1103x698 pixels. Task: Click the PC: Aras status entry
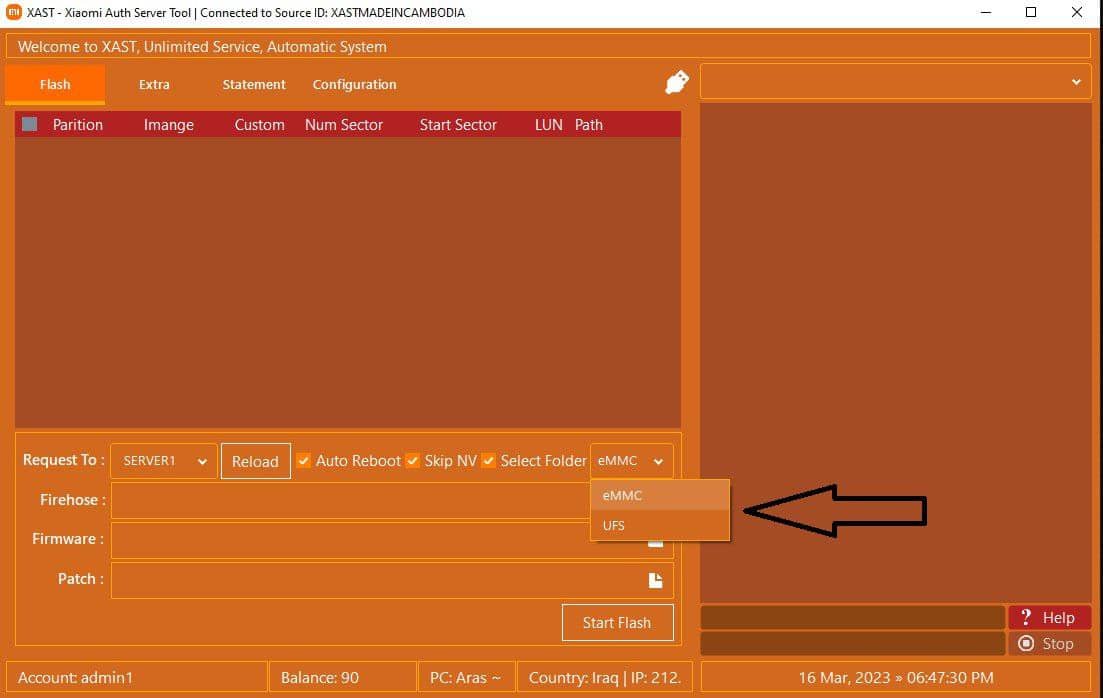[x=466, y=678]
